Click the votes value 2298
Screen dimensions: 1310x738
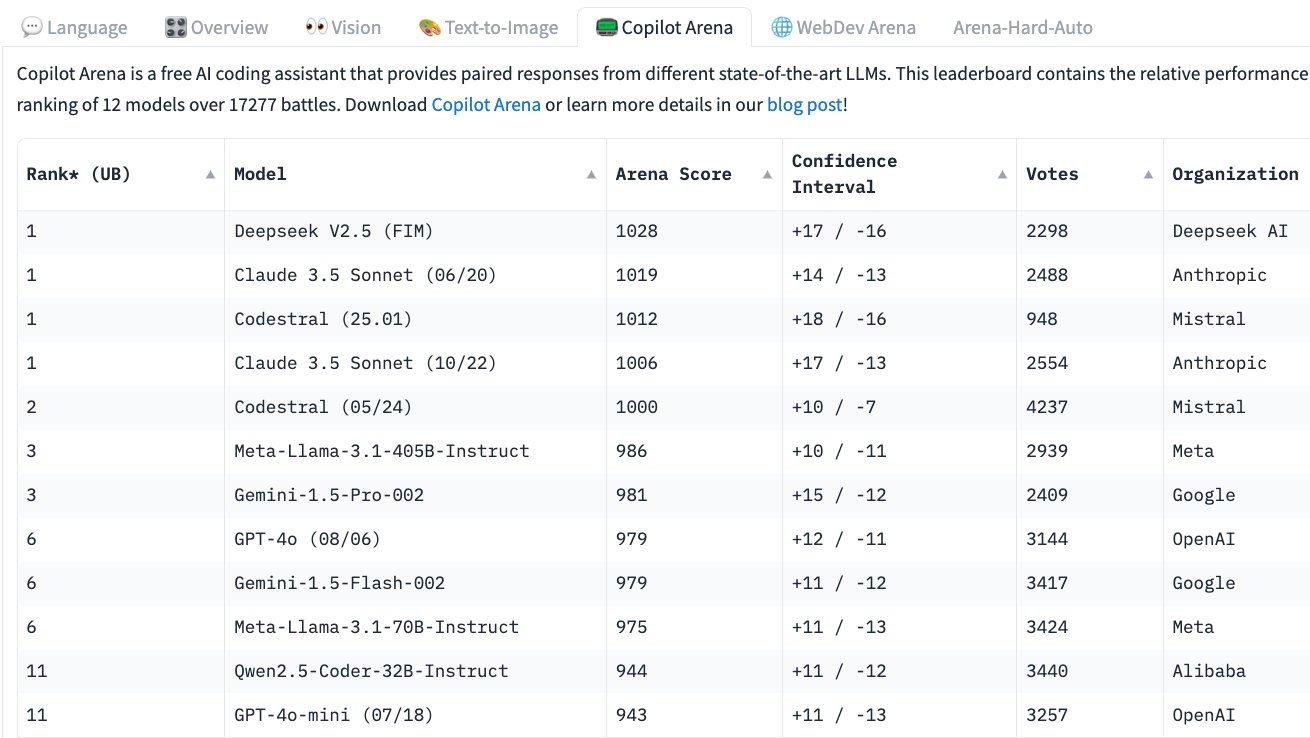tap(1047, 231)
